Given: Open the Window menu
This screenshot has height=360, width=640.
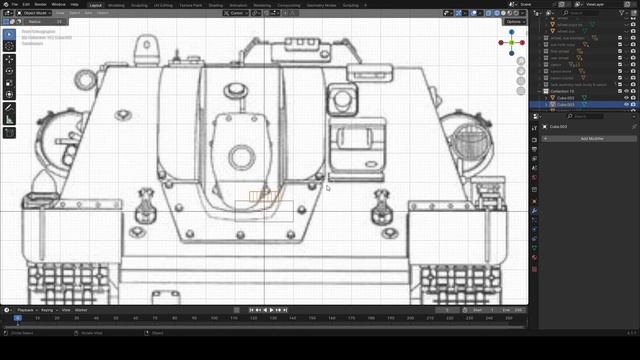Looking at the screenshot, I should [x=58, y=4].
